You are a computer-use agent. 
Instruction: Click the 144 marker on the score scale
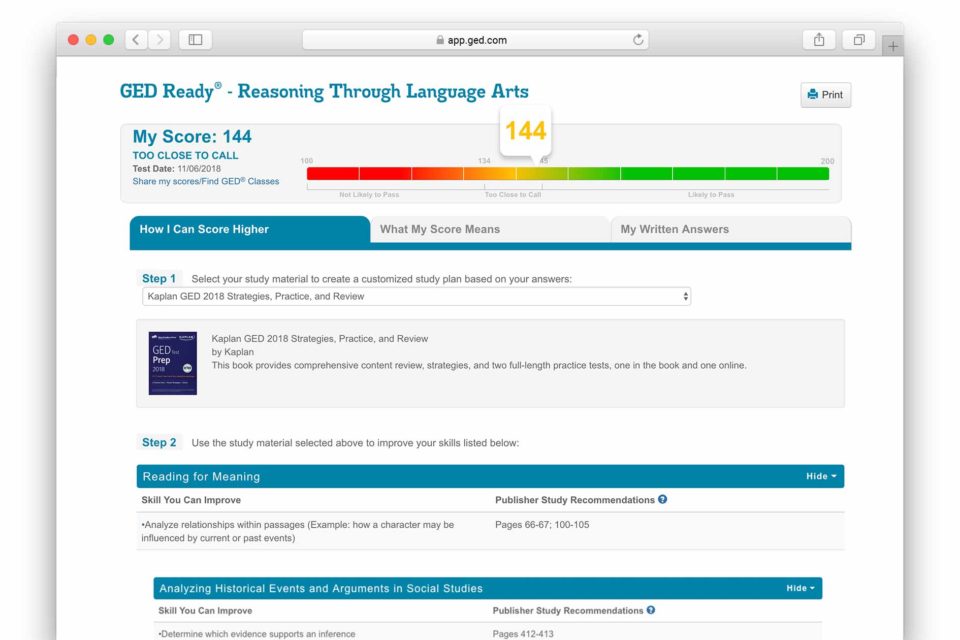click(525, 130)
